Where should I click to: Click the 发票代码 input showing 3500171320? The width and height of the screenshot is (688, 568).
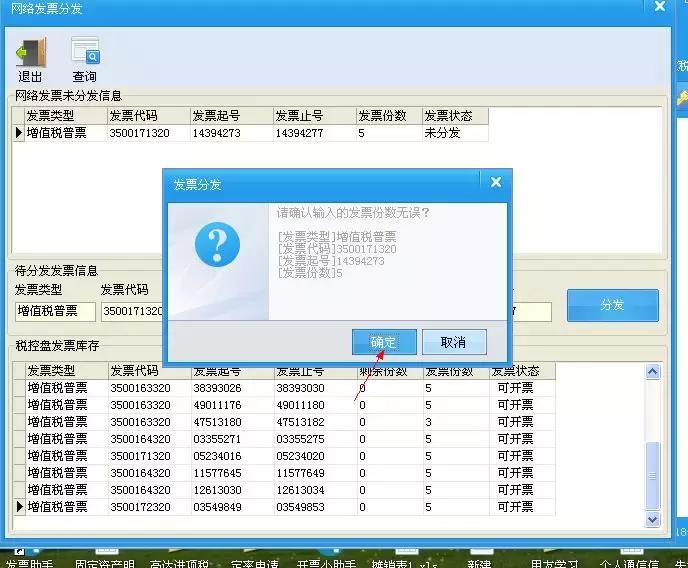point(132,311)
